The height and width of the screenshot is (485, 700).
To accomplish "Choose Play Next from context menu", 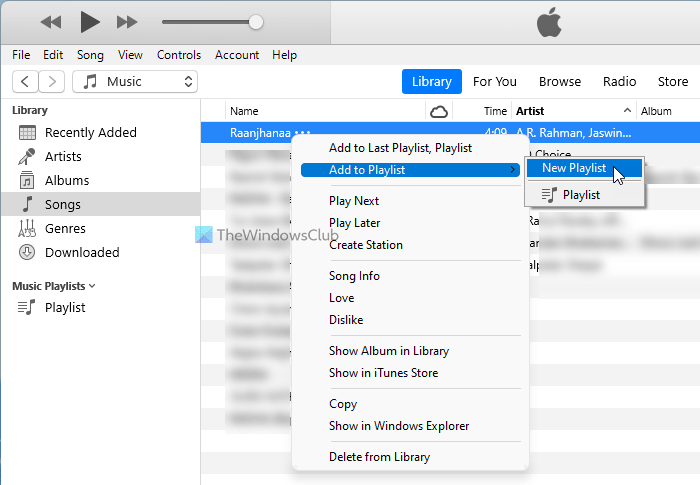I will (354, 201).
